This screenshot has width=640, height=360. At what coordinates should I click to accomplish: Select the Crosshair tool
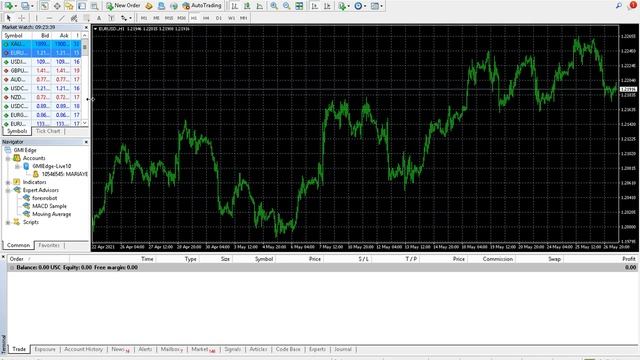(22, 18)
